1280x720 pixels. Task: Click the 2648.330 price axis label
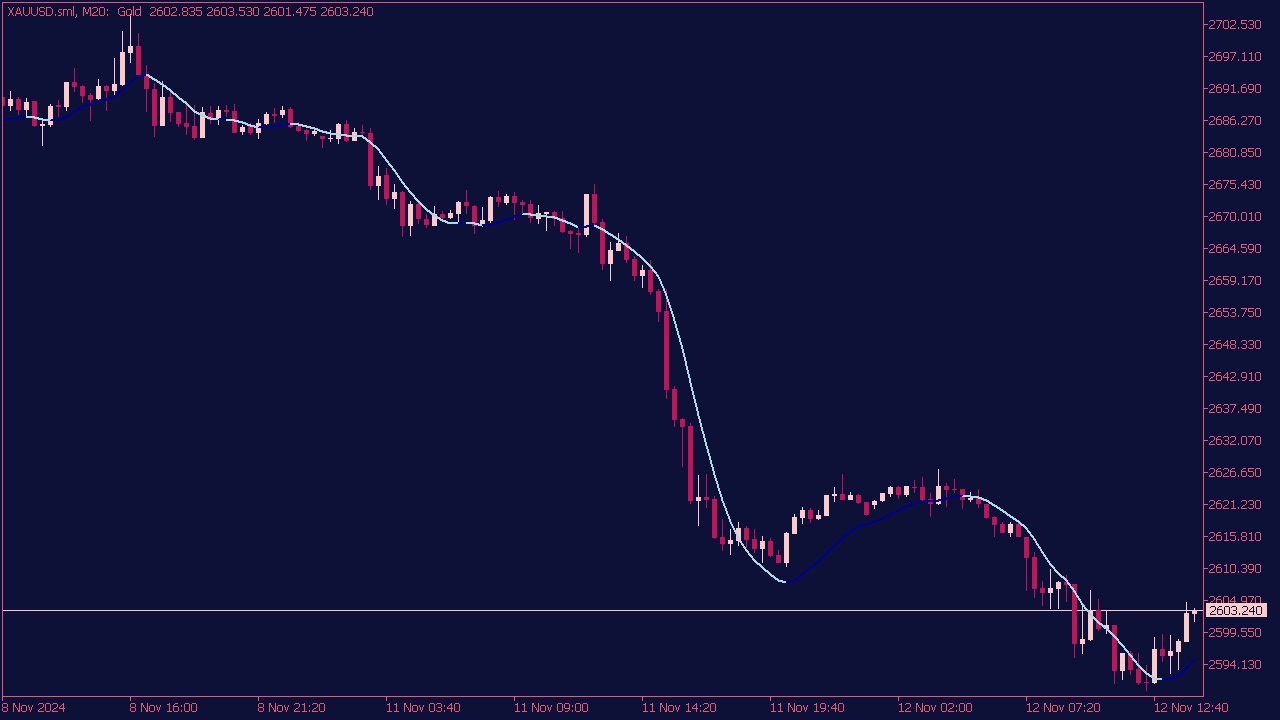[x=1236, y=344]
